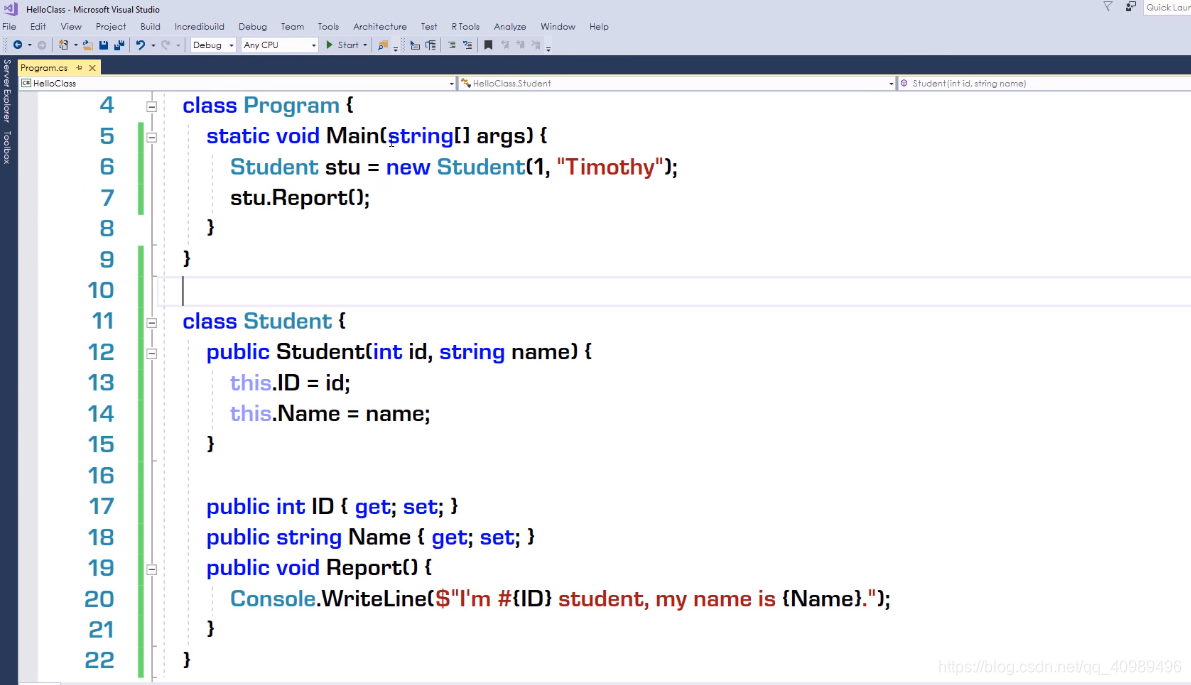
Task: Click the "Timothy" string literal on line 6
Action: click(611, 167)
